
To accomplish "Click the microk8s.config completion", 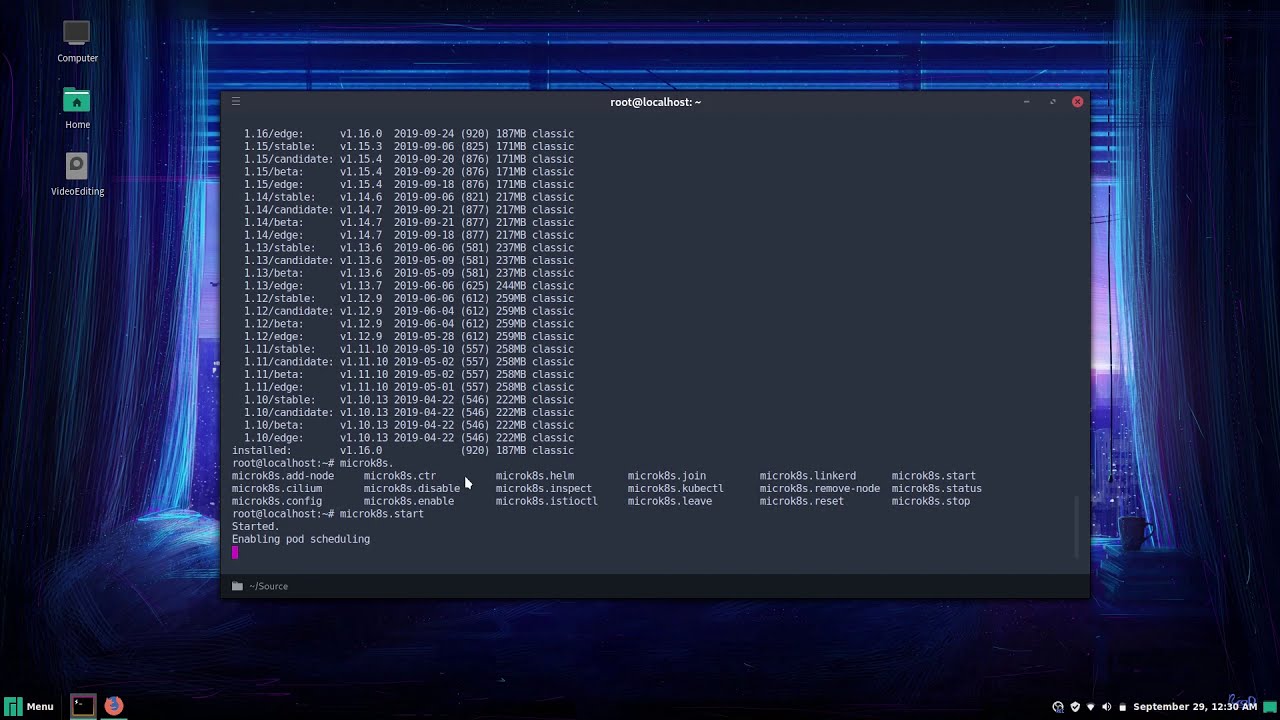I will 277,501.
